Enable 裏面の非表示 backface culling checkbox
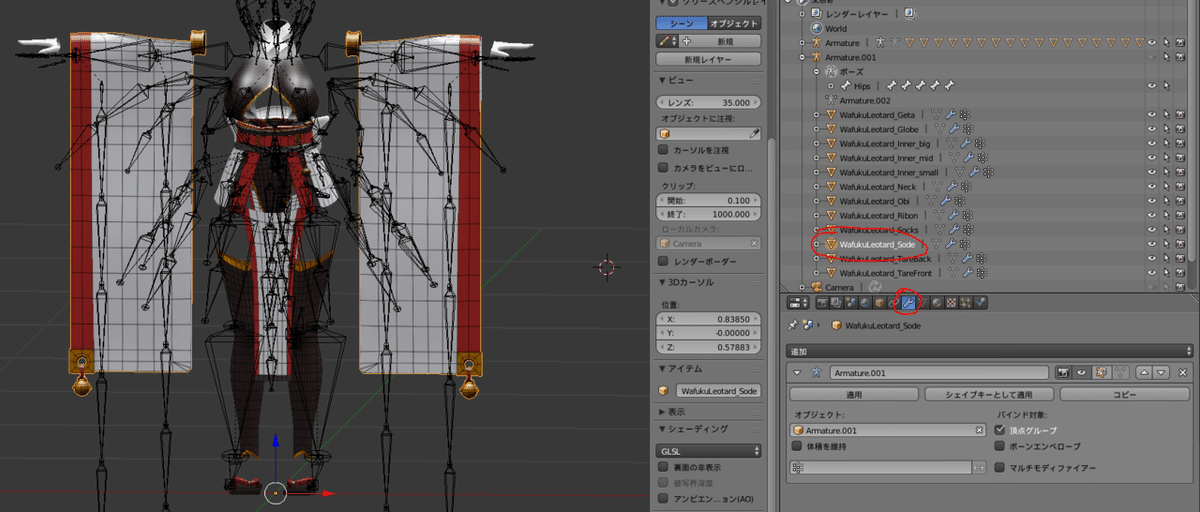The width and height of the screenshot is (1200, 512). (x=663, y=467)
